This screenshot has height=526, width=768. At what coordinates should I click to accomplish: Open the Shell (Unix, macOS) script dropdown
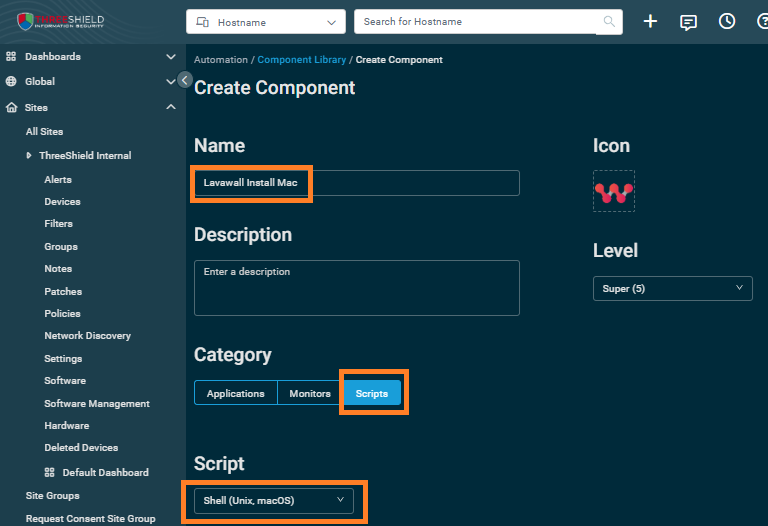[x=274, y=501]
